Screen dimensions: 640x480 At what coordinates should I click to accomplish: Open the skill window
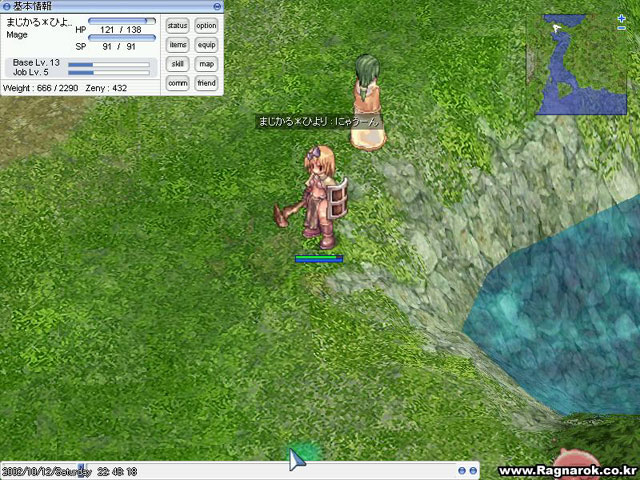click(178, 64)
